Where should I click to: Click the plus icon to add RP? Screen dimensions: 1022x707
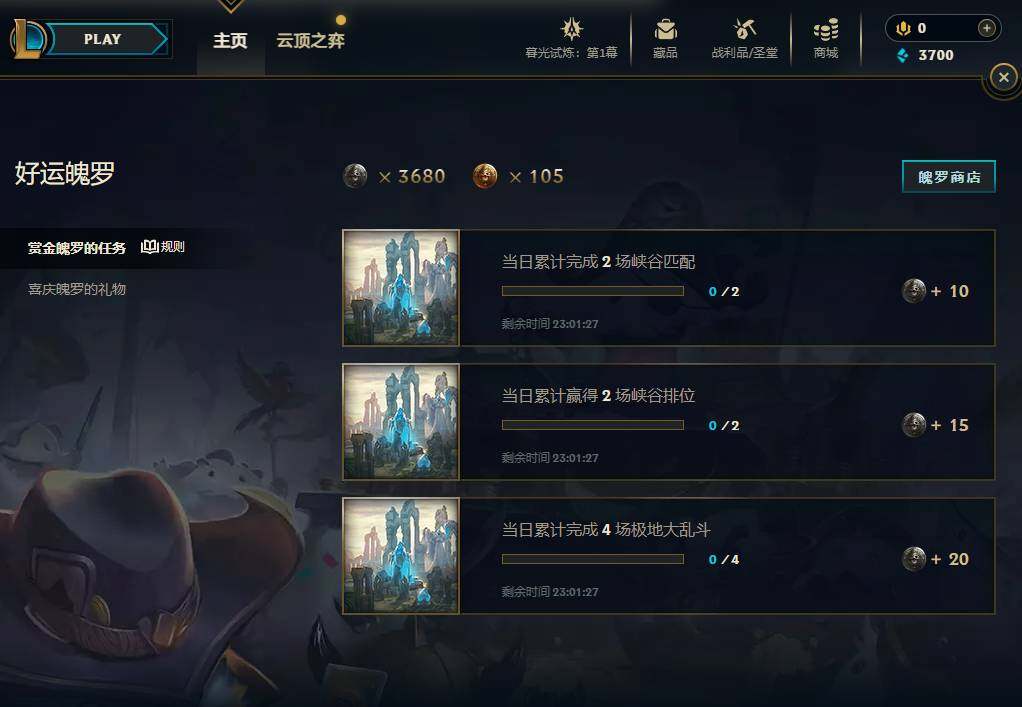[x=987, y=28]
